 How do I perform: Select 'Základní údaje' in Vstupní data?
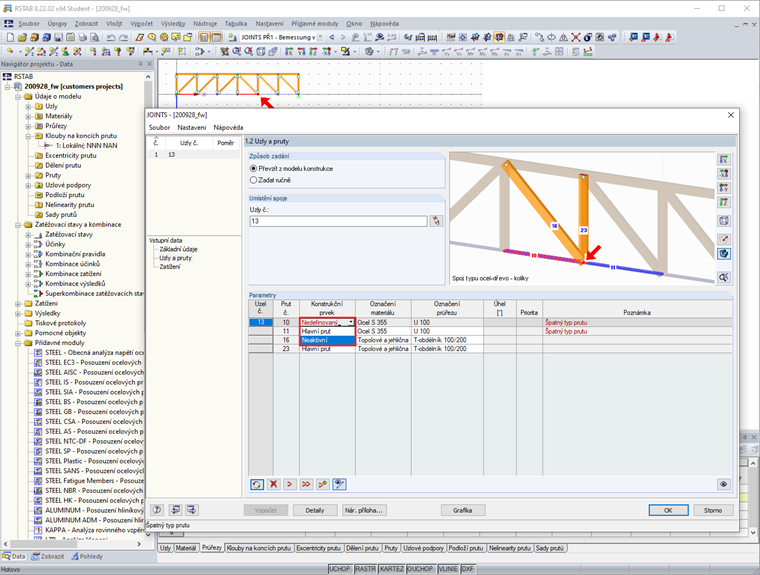click(178, 249)
